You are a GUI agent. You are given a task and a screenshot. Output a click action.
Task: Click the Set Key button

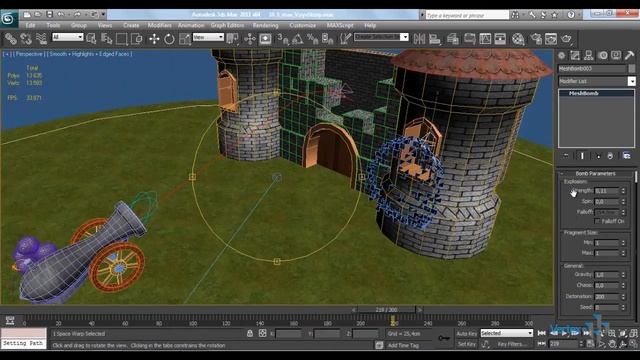click(x=467, y=344)
